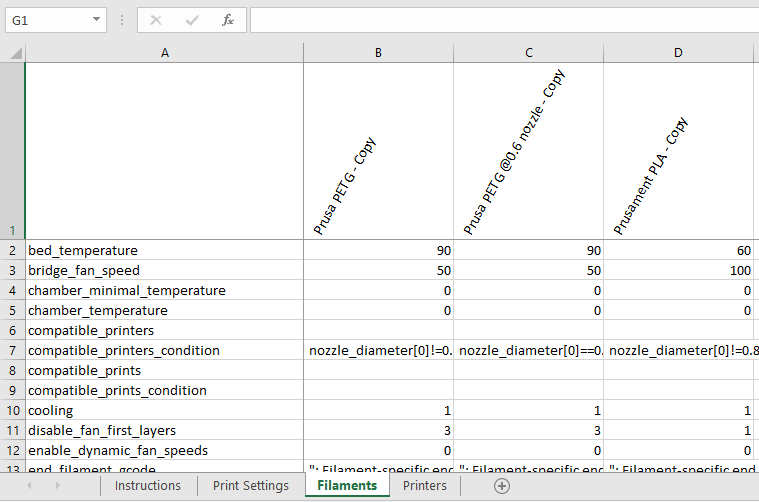
Task: Click the formula bar expand dots handle
Action: click(x=121, y=20)
